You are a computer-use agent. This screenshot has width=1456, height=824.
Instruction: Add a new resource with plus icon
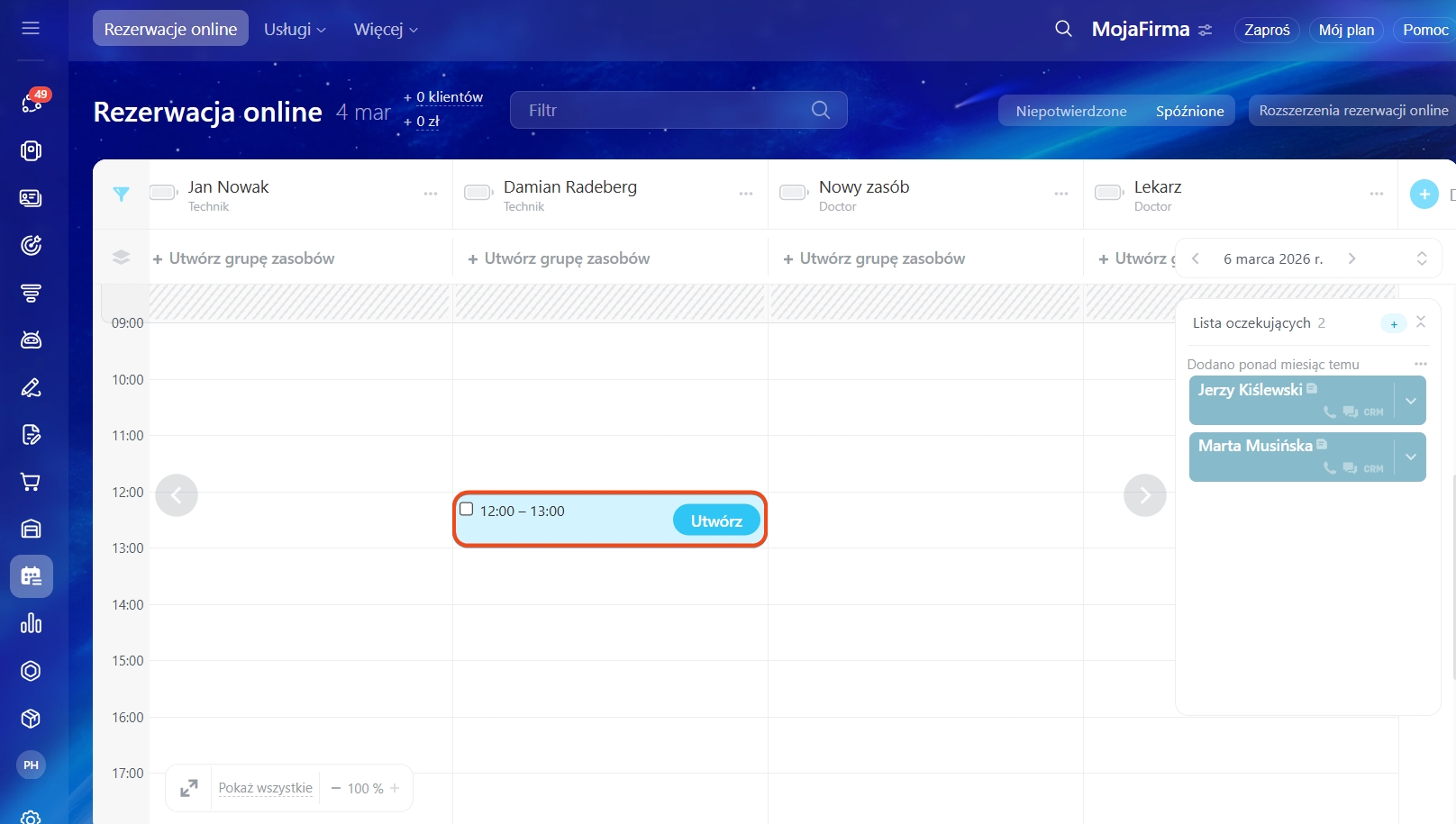(1424, 194)
